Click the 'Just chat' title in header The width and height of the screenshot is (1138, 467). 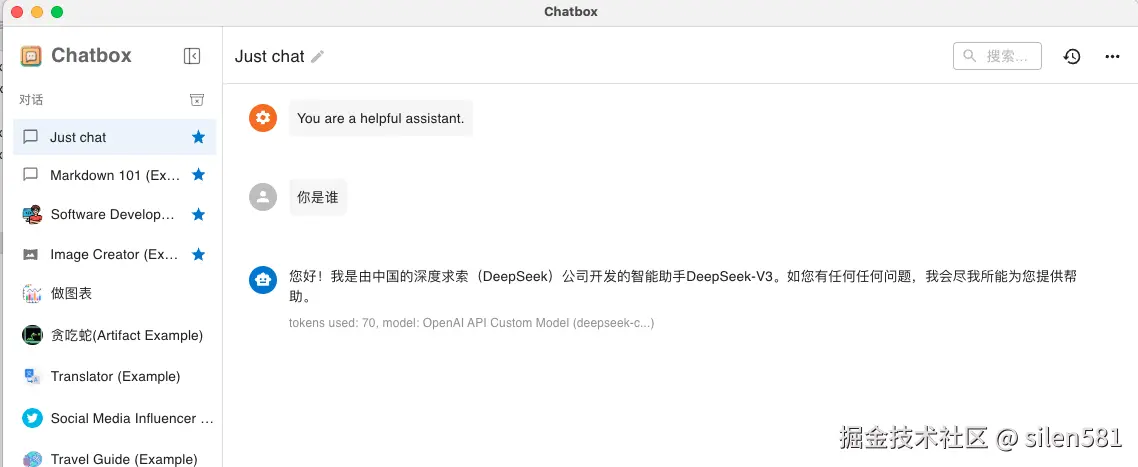coord(270,57)
